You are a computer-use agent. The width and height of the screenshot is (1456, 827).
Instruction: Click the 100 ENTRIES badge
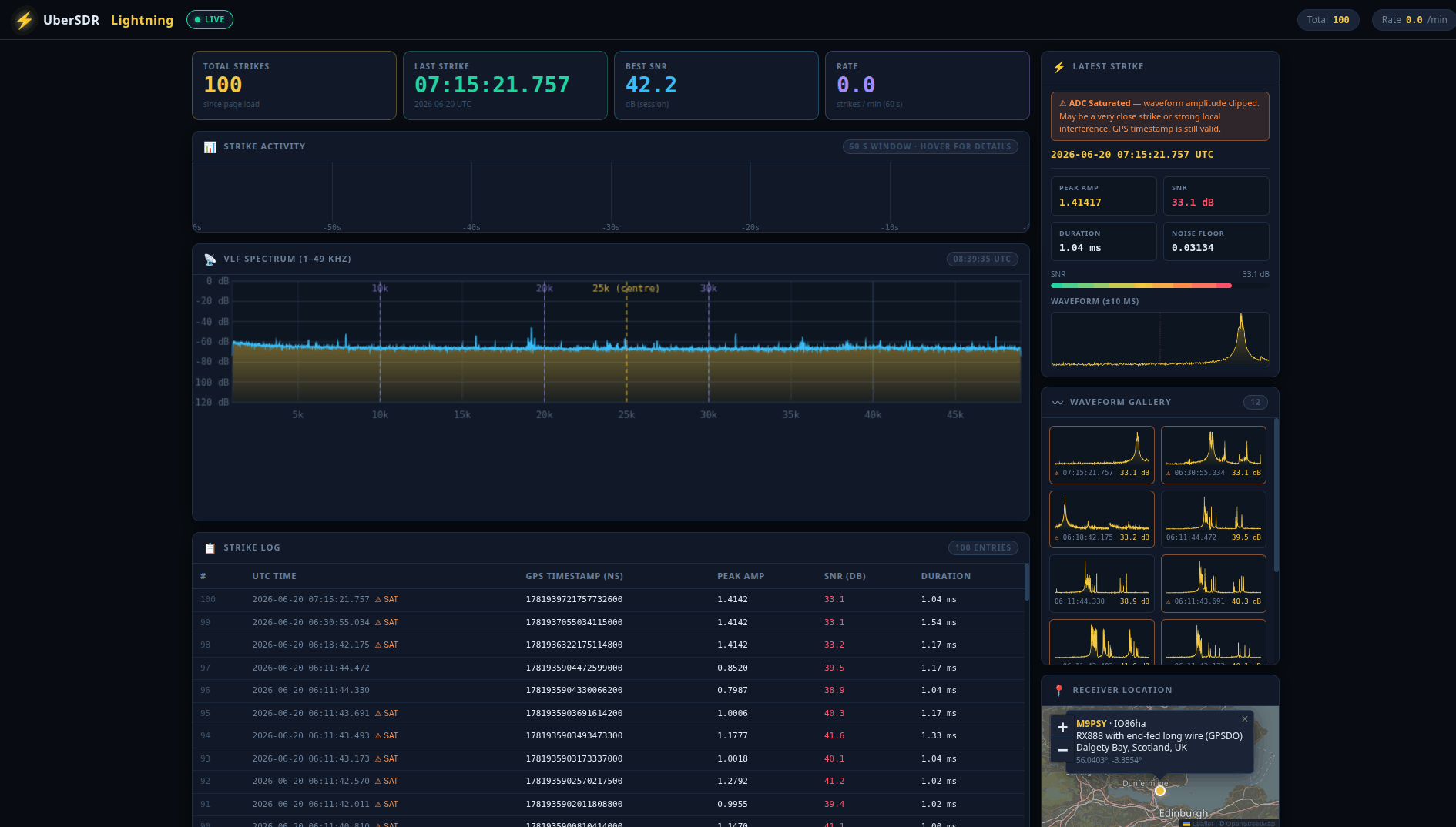pyautogui.click(x=983, y=547)
